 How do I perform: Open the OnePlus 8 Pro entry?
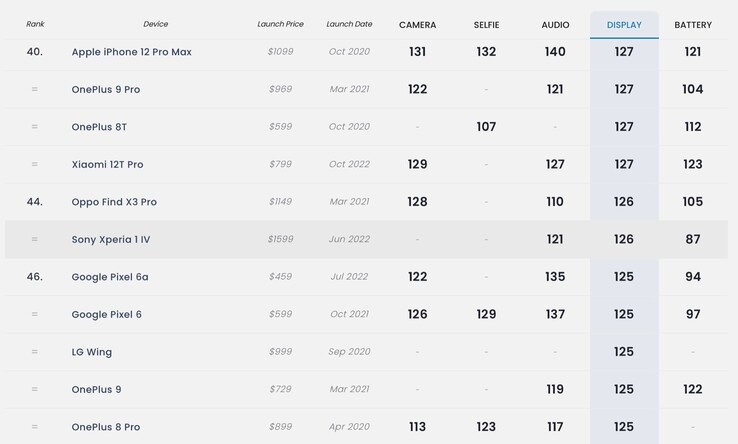tap(106, 427)
